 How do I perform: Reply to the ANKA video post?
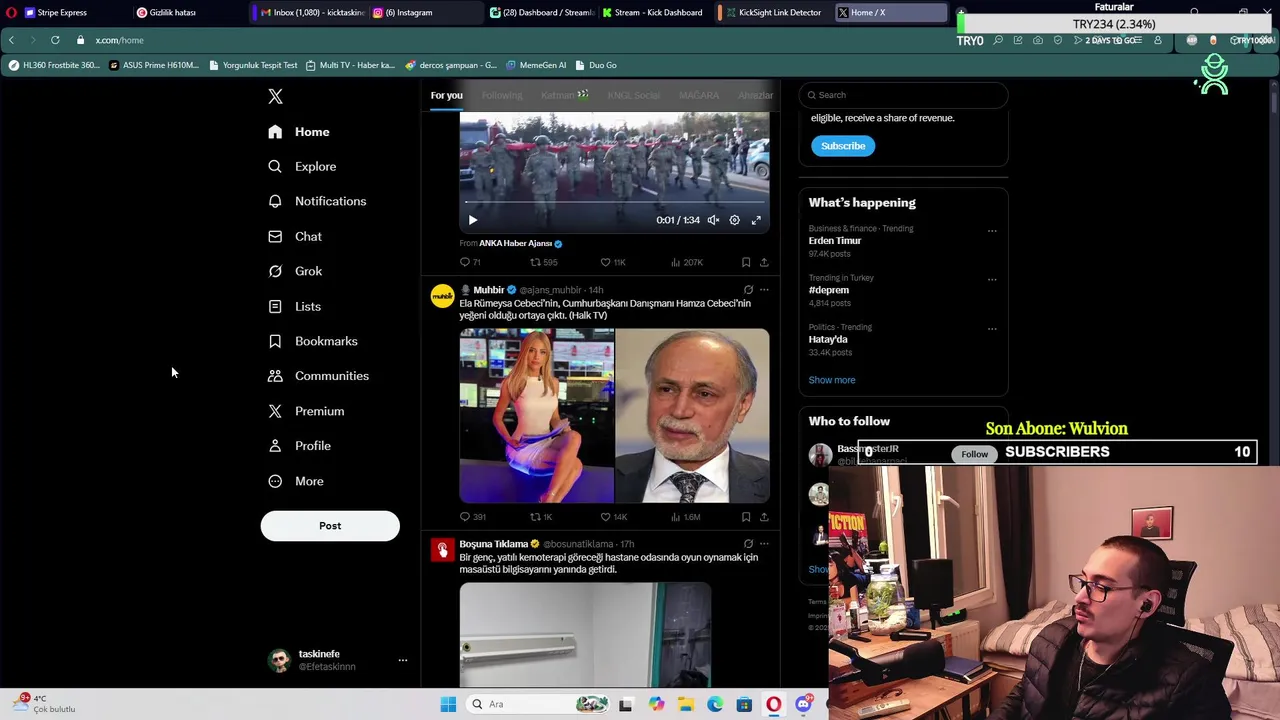(x=470, y=262)
